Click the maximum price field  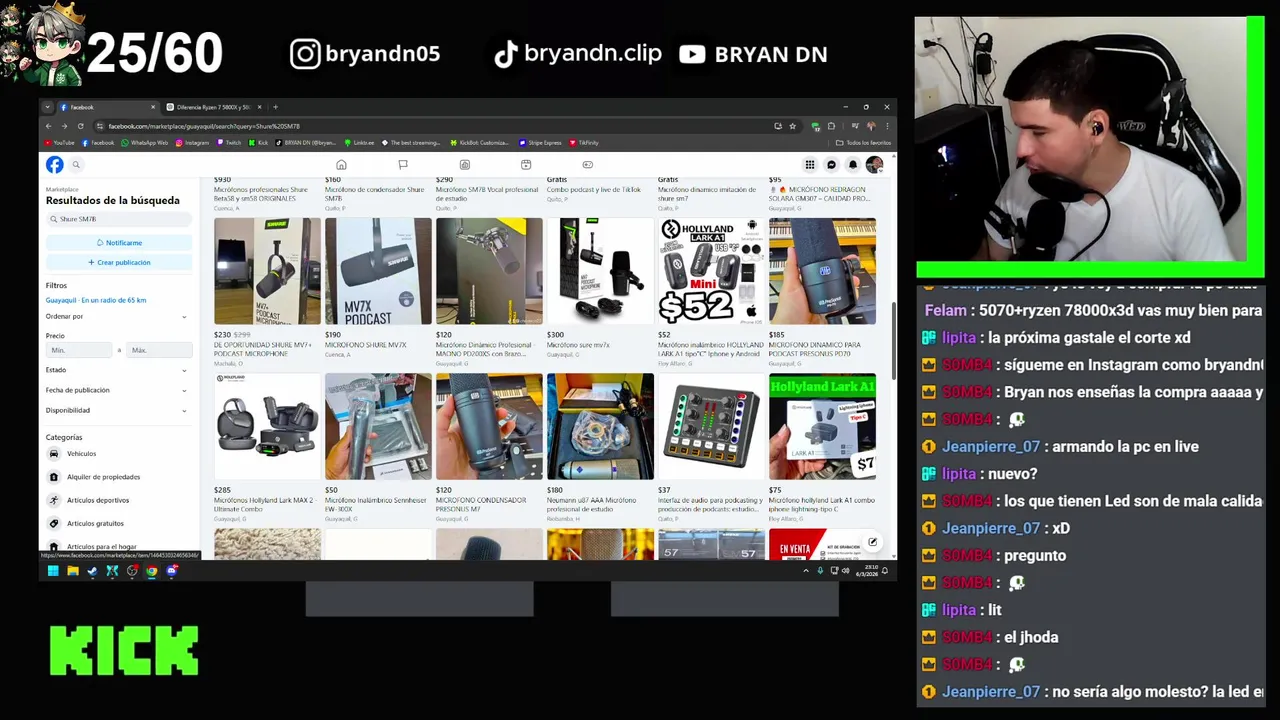tap(158, 350)
